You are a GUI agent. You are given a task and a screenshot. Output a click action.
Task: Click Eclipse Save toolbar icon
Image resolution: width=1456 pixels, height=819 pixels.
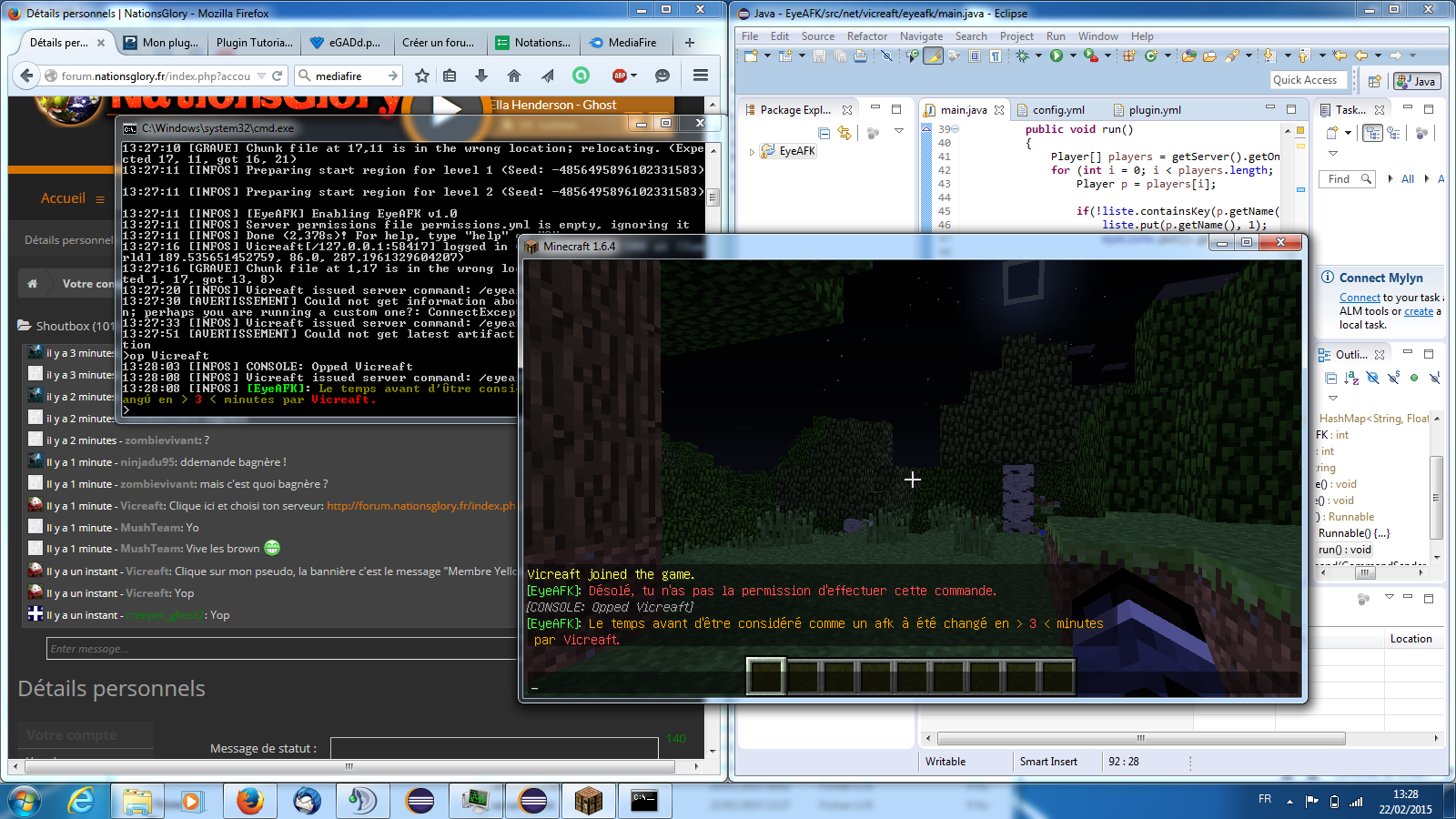click(819, 56)
